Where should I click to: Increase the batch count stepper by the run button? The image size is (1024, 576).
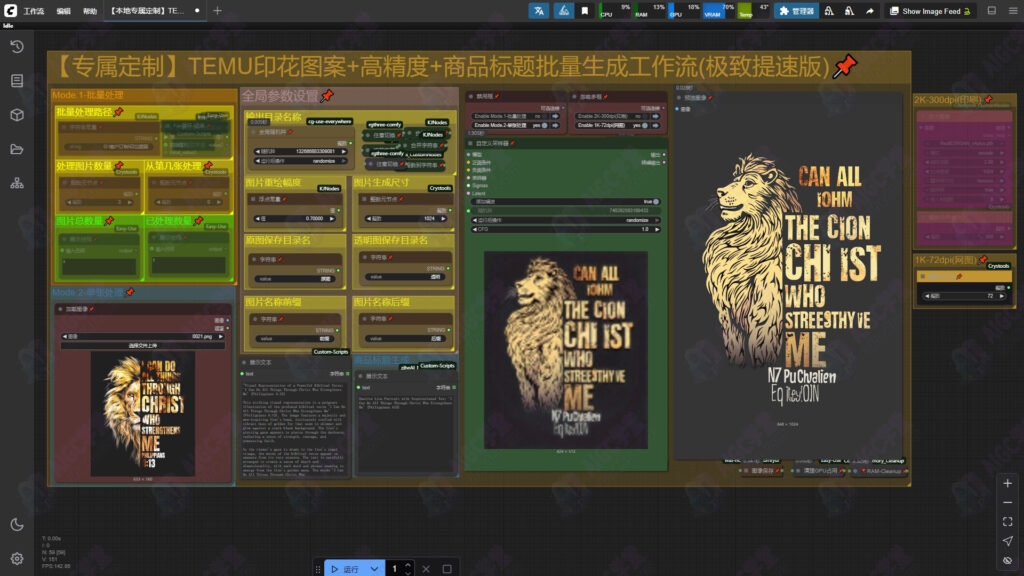click(408, 566)
